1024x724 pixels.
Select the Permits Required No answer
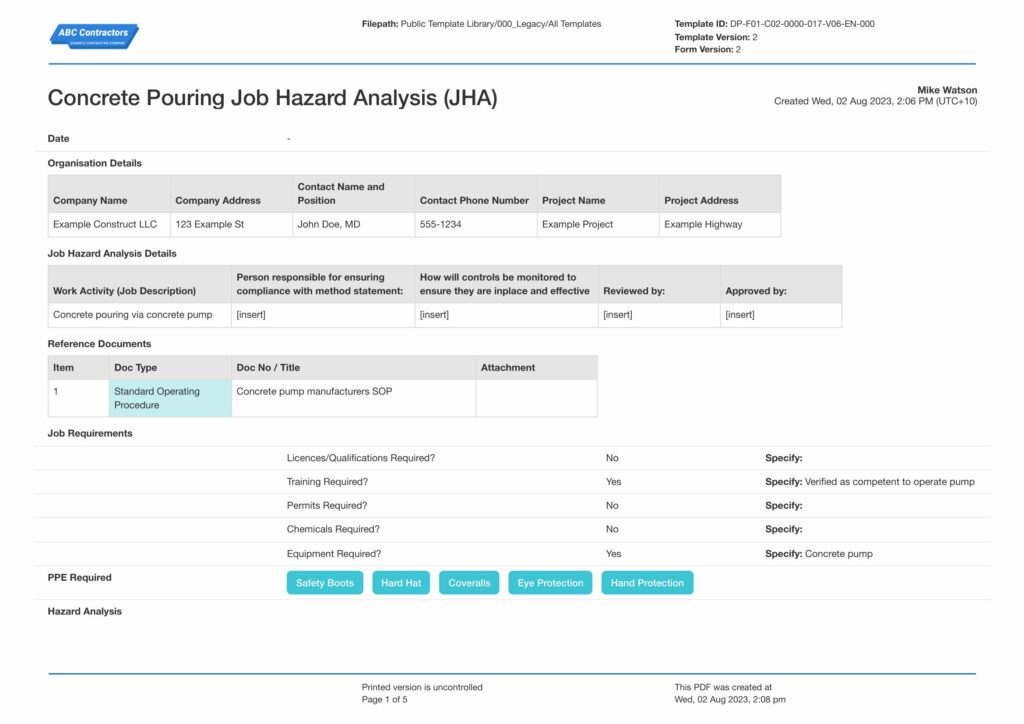coord(612,505)
